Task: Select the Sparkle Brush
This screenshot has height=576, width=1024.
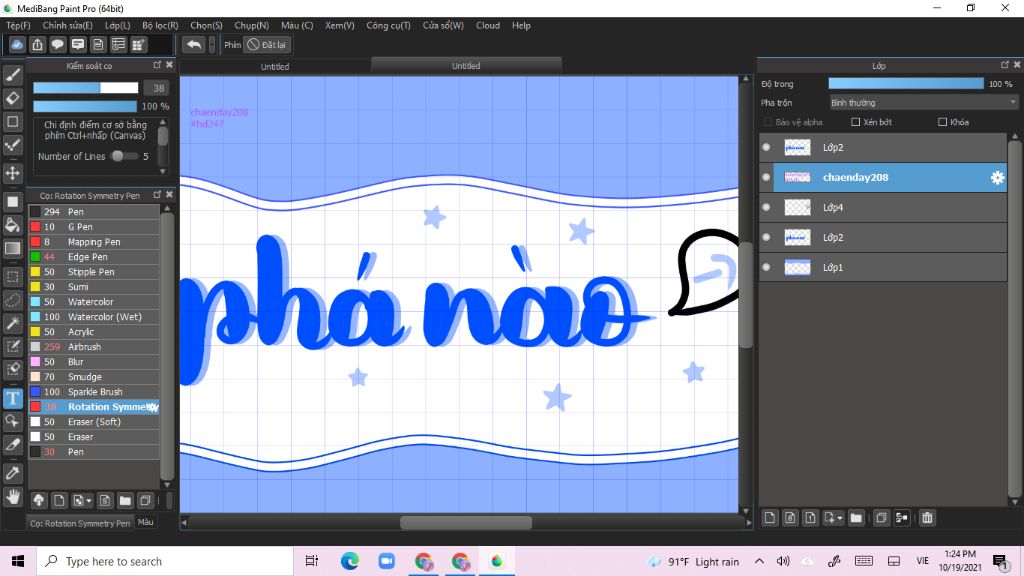Action: pos(94,392)
